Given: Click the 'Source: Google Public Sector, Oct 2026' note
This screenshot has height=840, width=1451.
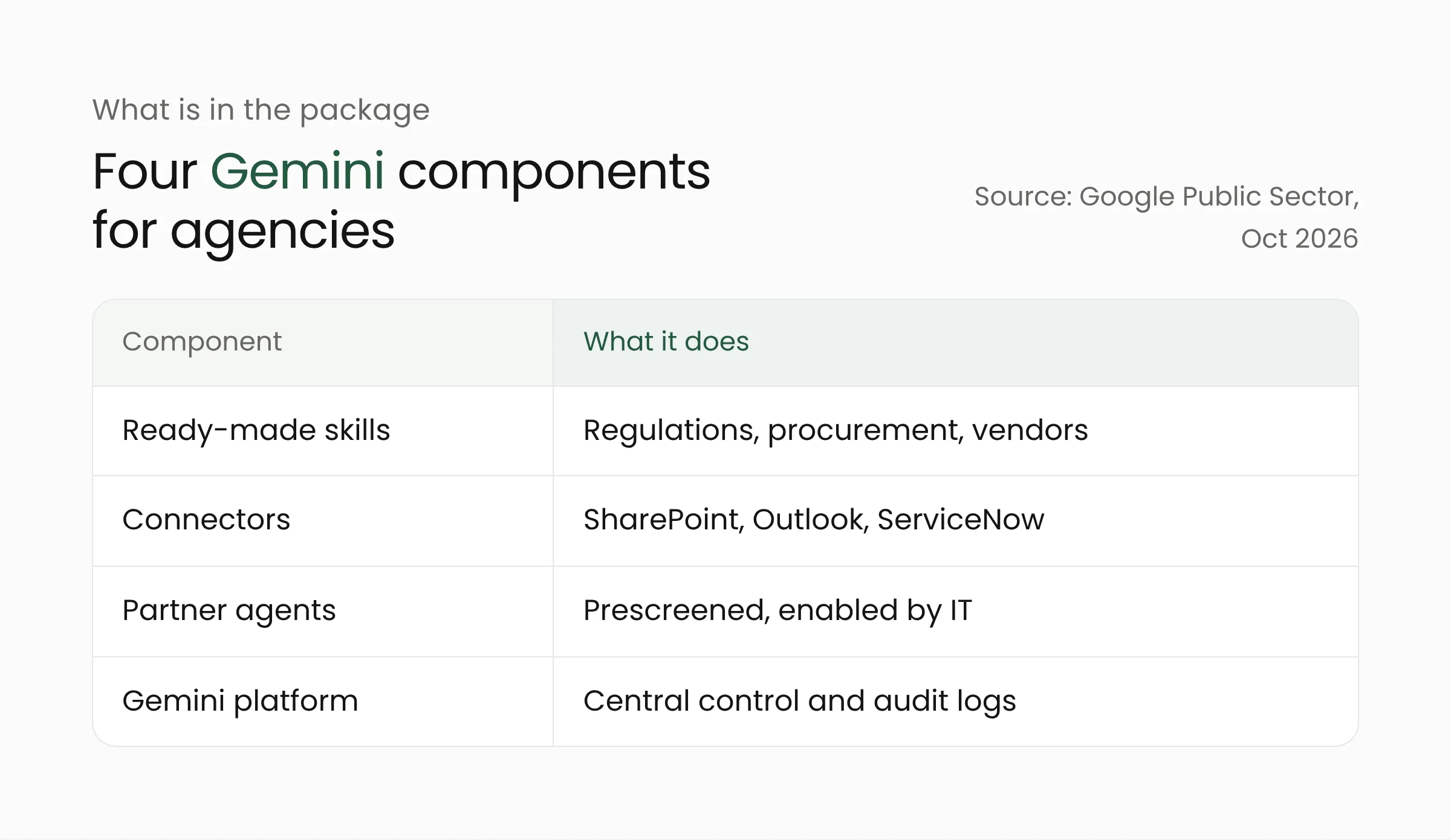Looking at the screenshot, I should 1166,217.
